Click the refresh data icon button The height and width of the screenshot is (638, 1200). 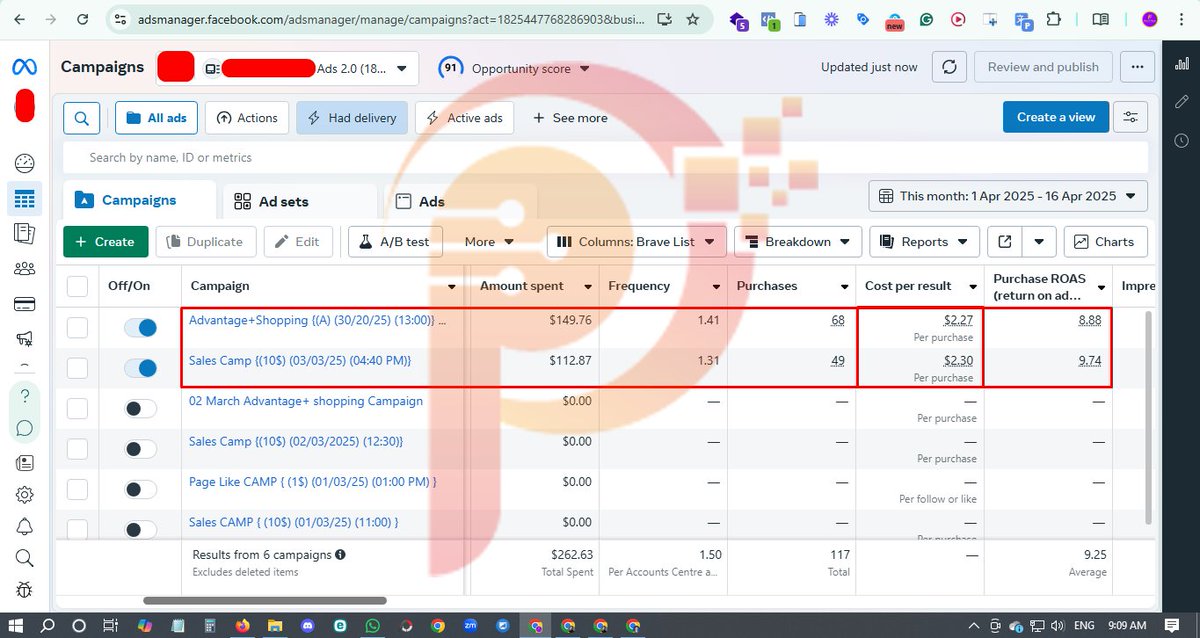point(949,67)
